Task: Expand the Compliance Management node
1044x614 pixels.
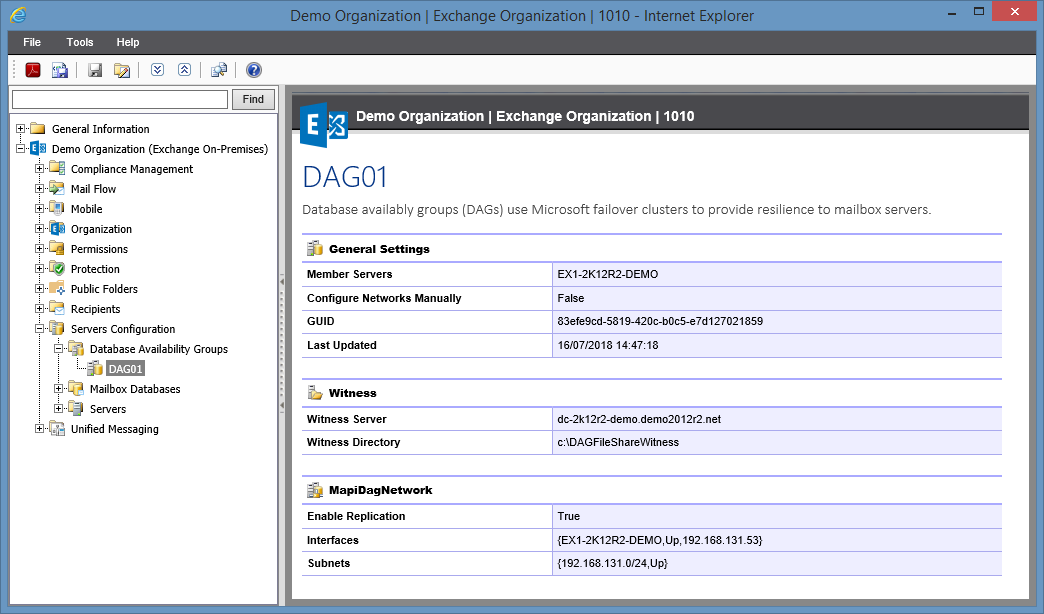Action: pyautogui.click(x=39, y=168)
